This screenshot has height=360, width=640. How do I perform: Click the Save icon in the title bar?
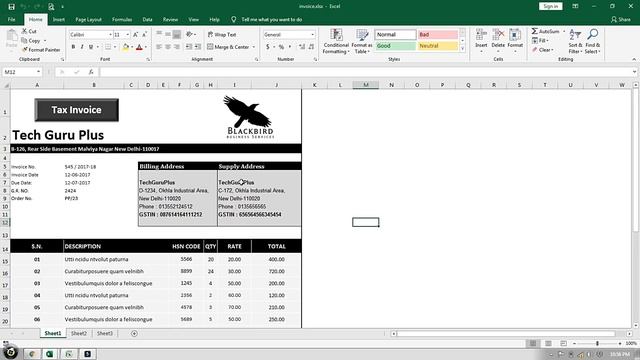tap(11, 7)
